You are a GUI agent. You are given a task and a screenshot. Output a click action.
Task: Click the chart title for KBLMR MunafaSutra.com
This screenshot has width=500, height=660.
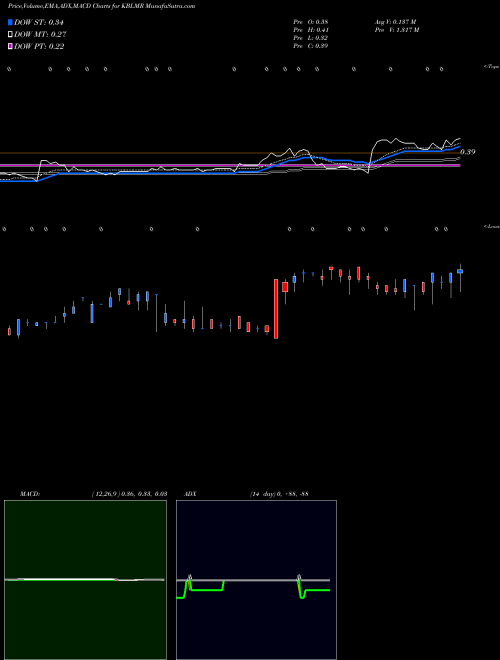pyautogui.click(x=101, y=6)
